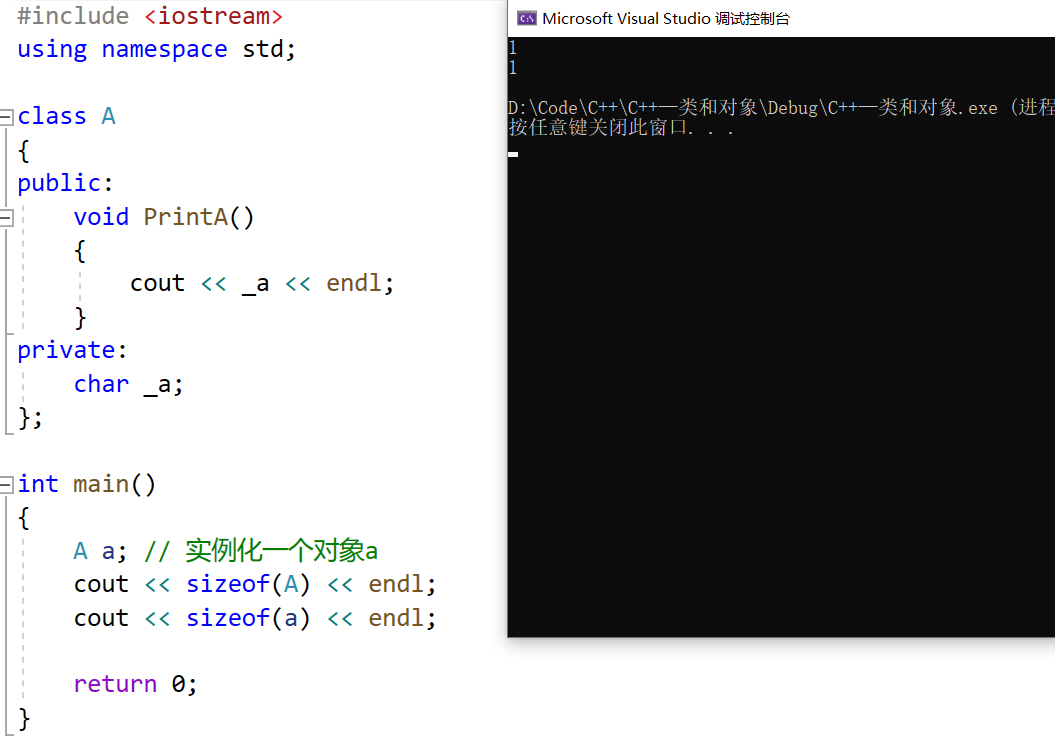Click the 'void PrintA()' declaration

(x=163, y=217)
